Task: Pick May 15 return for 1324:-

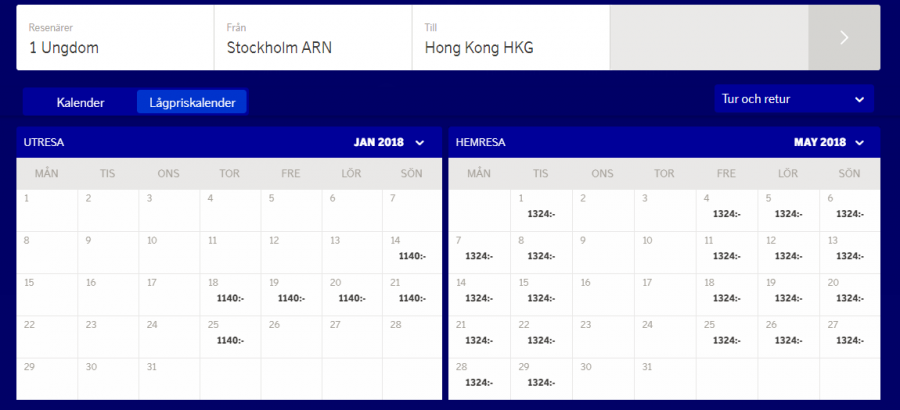Action: [540, 294]
